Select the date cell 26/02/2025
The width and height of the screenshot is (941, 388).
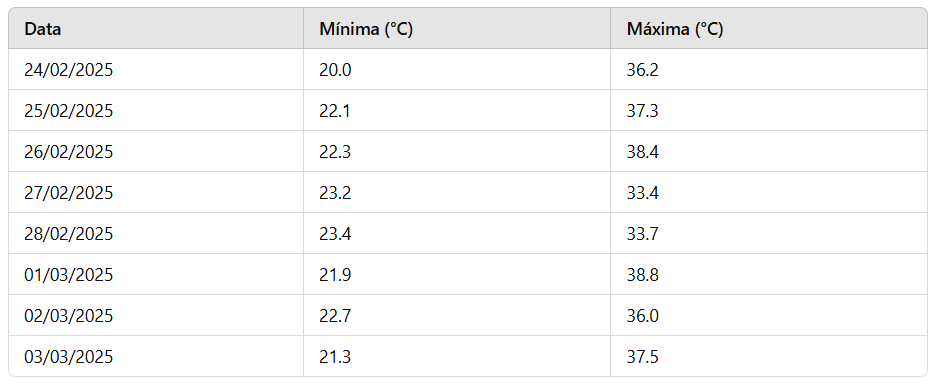click(68, 152)
